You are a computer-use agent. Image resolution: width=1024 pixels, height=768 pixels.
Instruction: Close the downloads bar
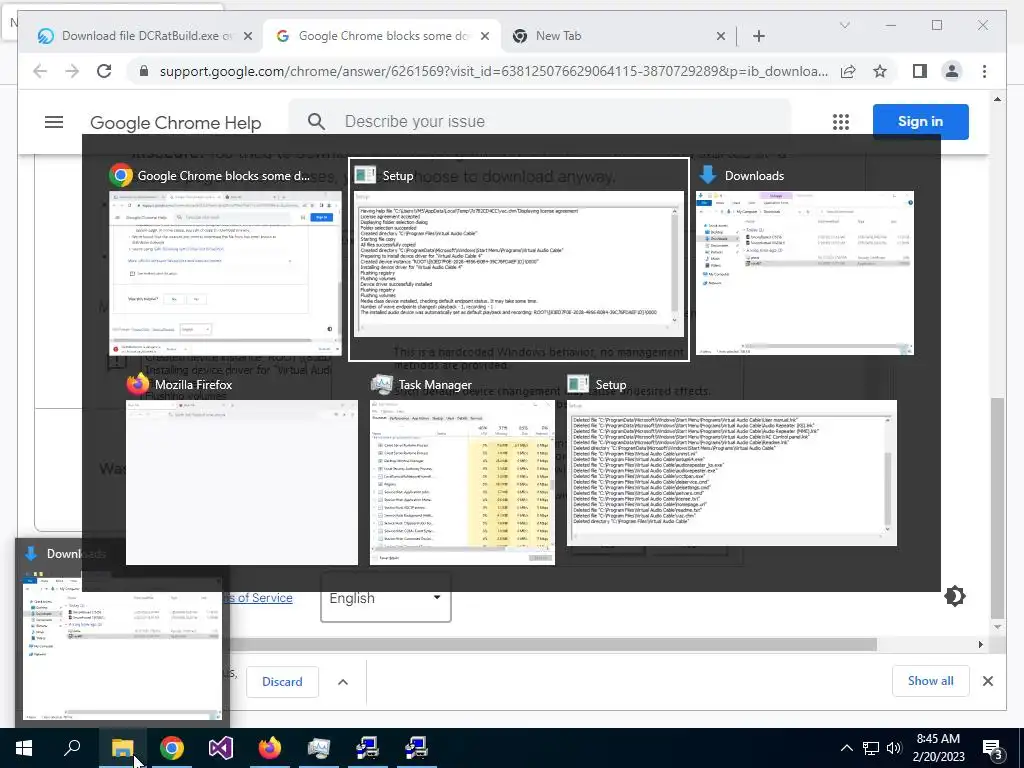coord(987,681)
